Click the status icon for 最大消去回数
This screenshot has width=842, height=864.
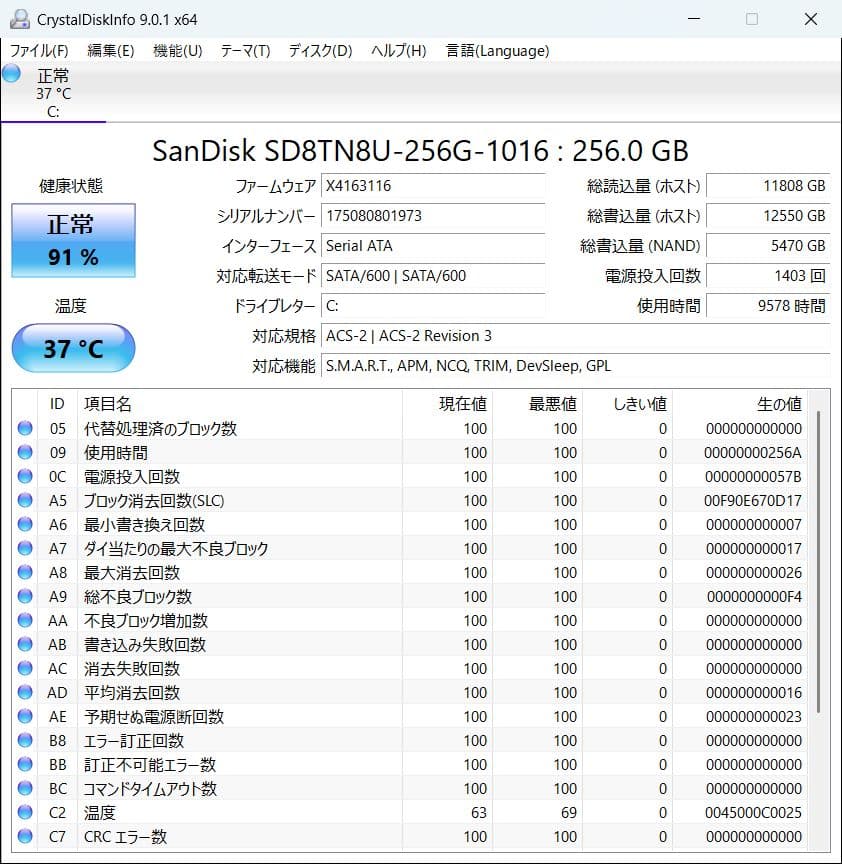tap(24, 572)
